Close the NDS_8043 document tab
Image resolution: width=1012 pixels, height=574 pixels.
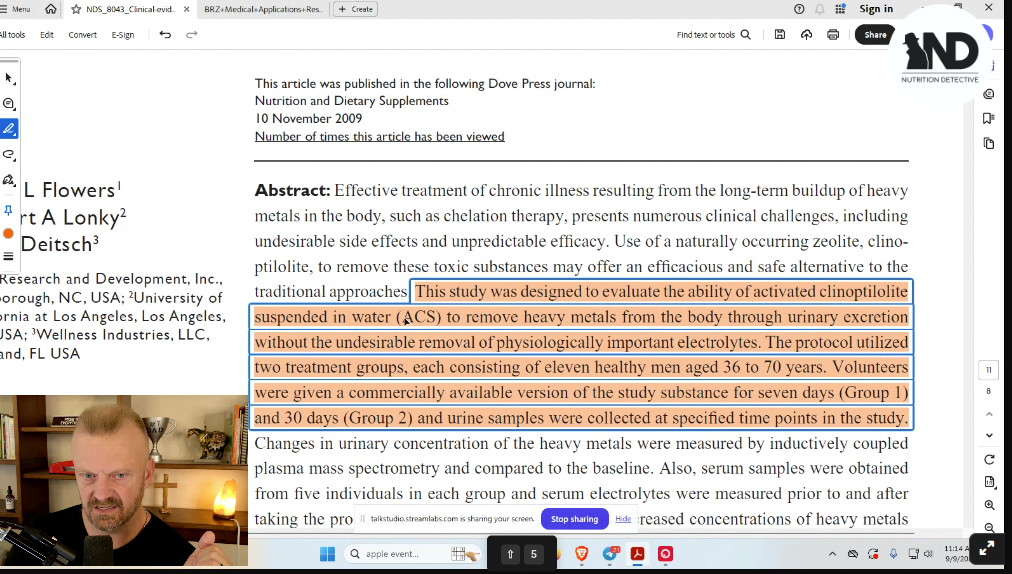187,9
